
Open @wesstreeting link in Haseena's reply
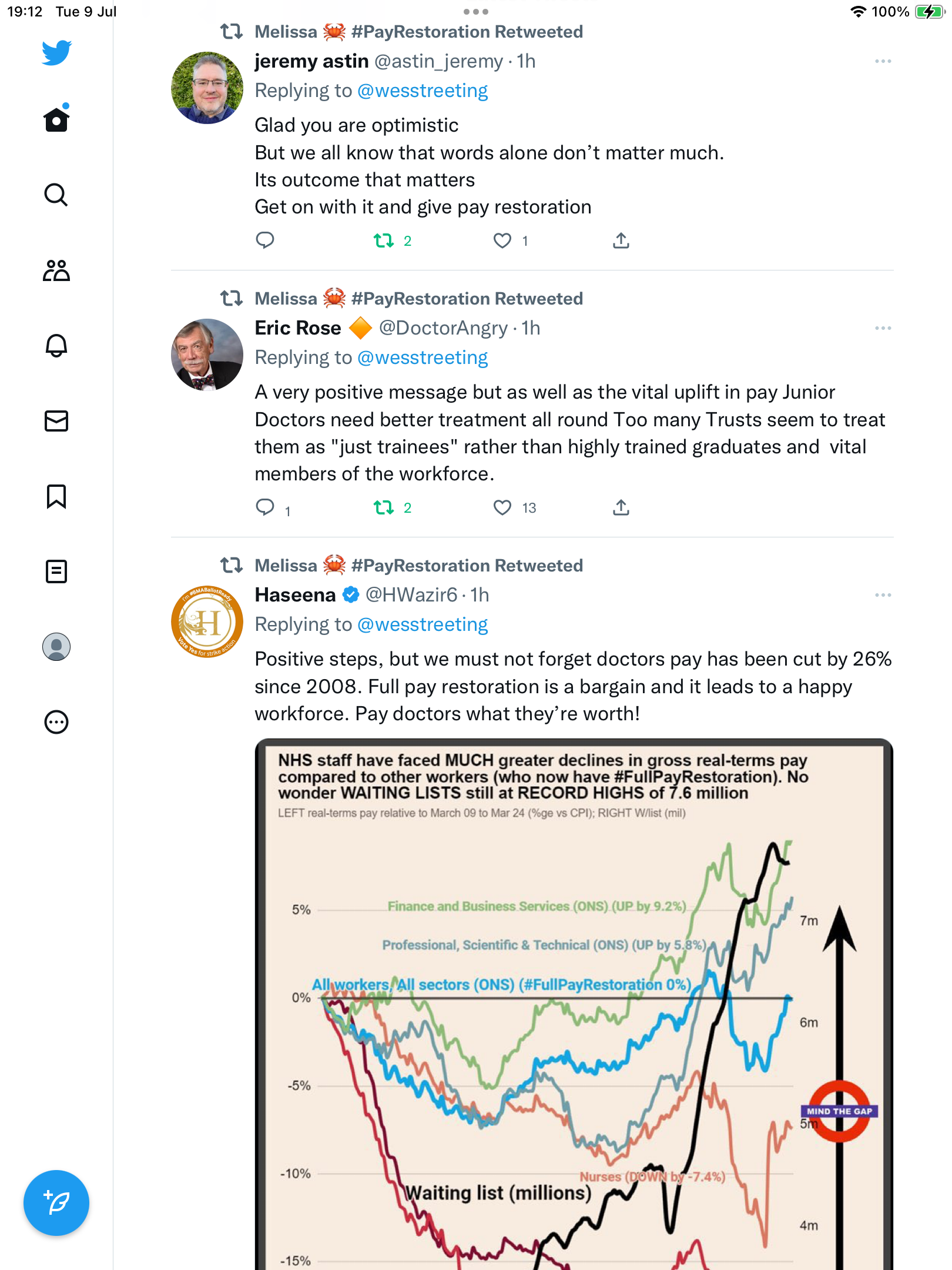pyautogui.click(x=423, y=624)
